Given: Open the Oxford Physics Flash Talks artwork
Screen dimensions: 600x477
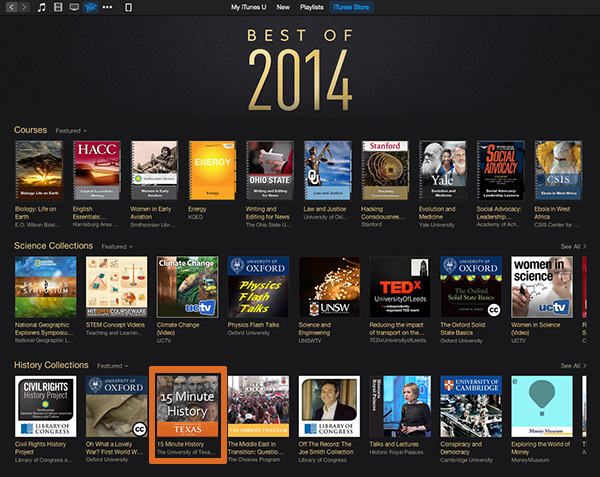Looking at the screenshot, I should [258, 287].
